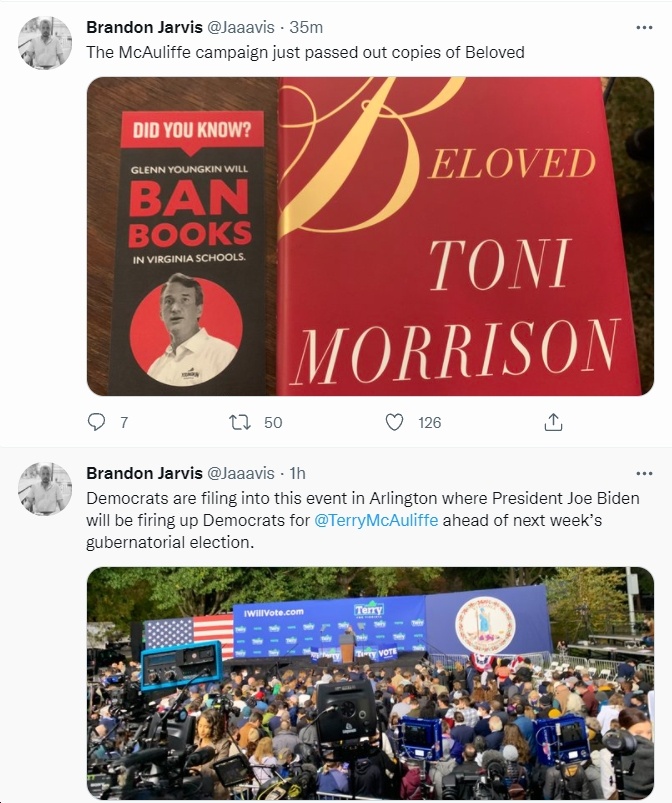This screenshot has width=672, height=803.
Task: View the Beloved book cover photo
Action: pyautogui.click(x=370, y=236)
